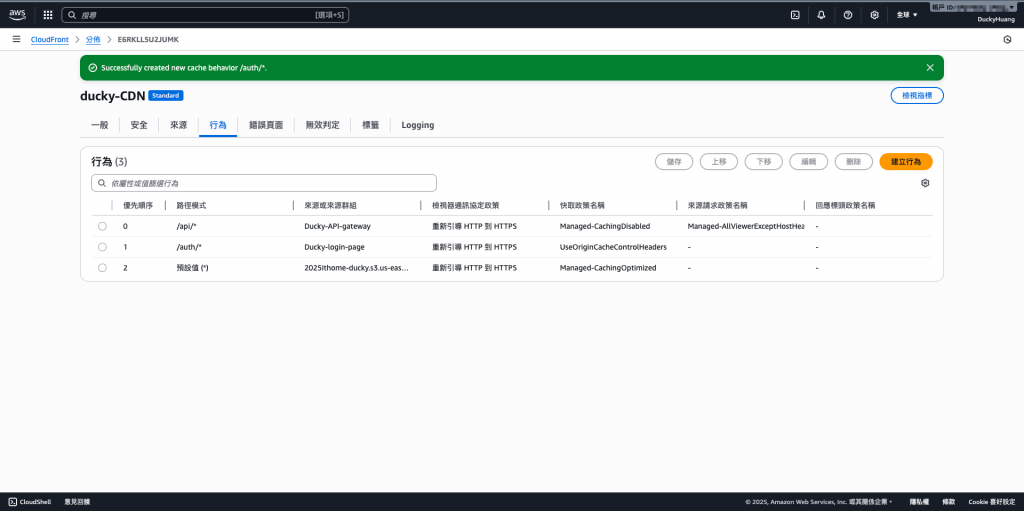Sort by 路徑模式 column header
Image resolution: width=1024 pixels, height=511 pixels.
[x=191, y=205]
